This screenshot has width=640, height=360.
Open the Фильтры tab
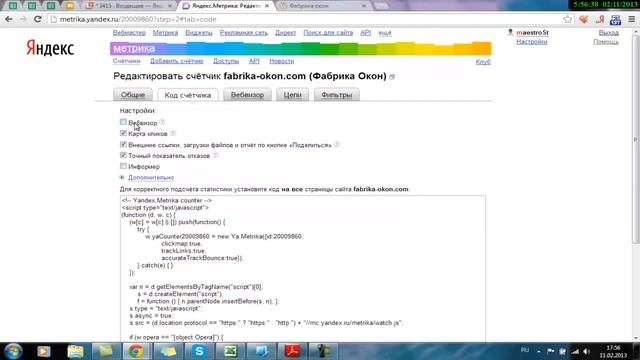click(337, 95)
